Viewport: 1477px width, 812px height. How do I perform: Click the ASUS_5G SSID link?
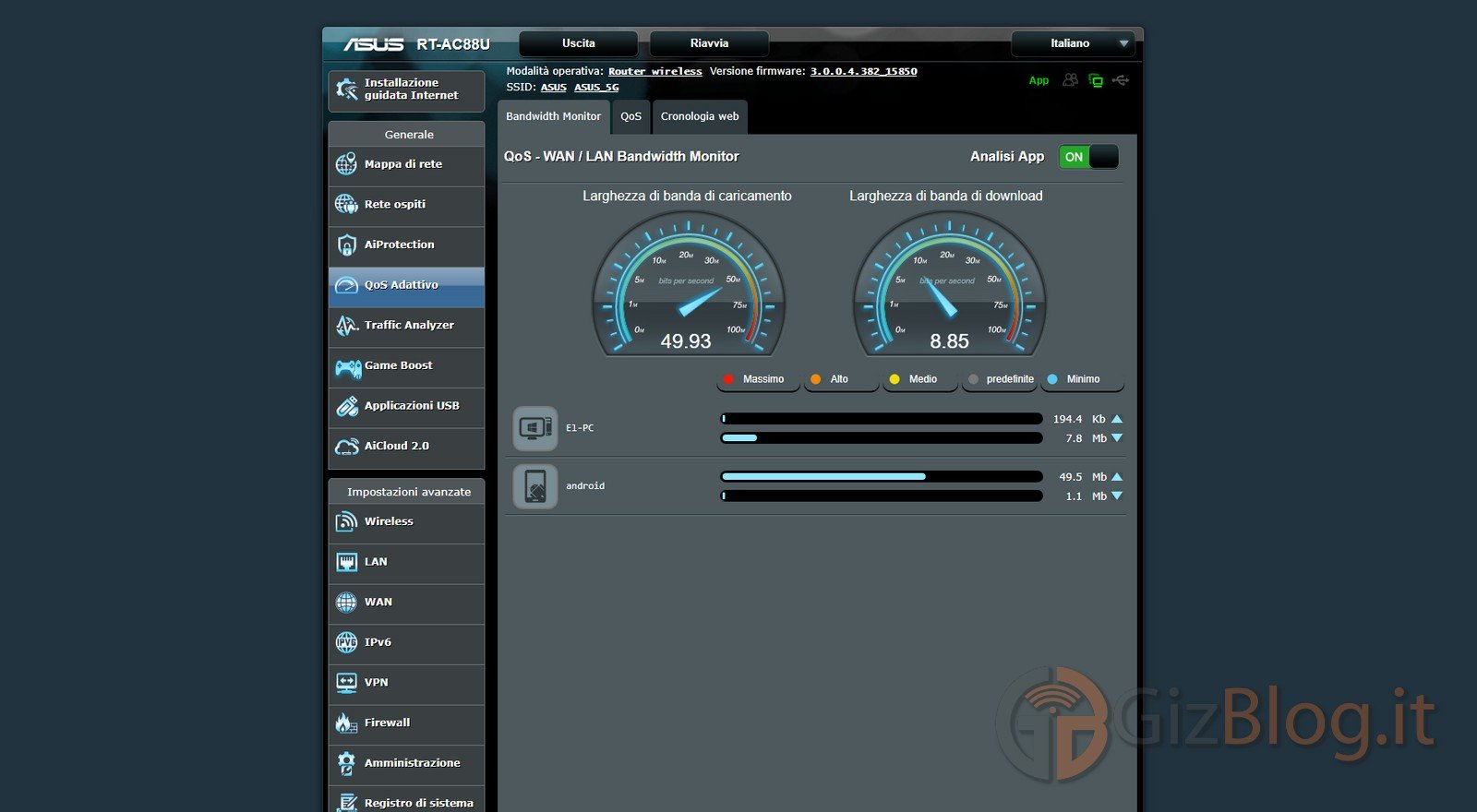(x=596, y=88)
